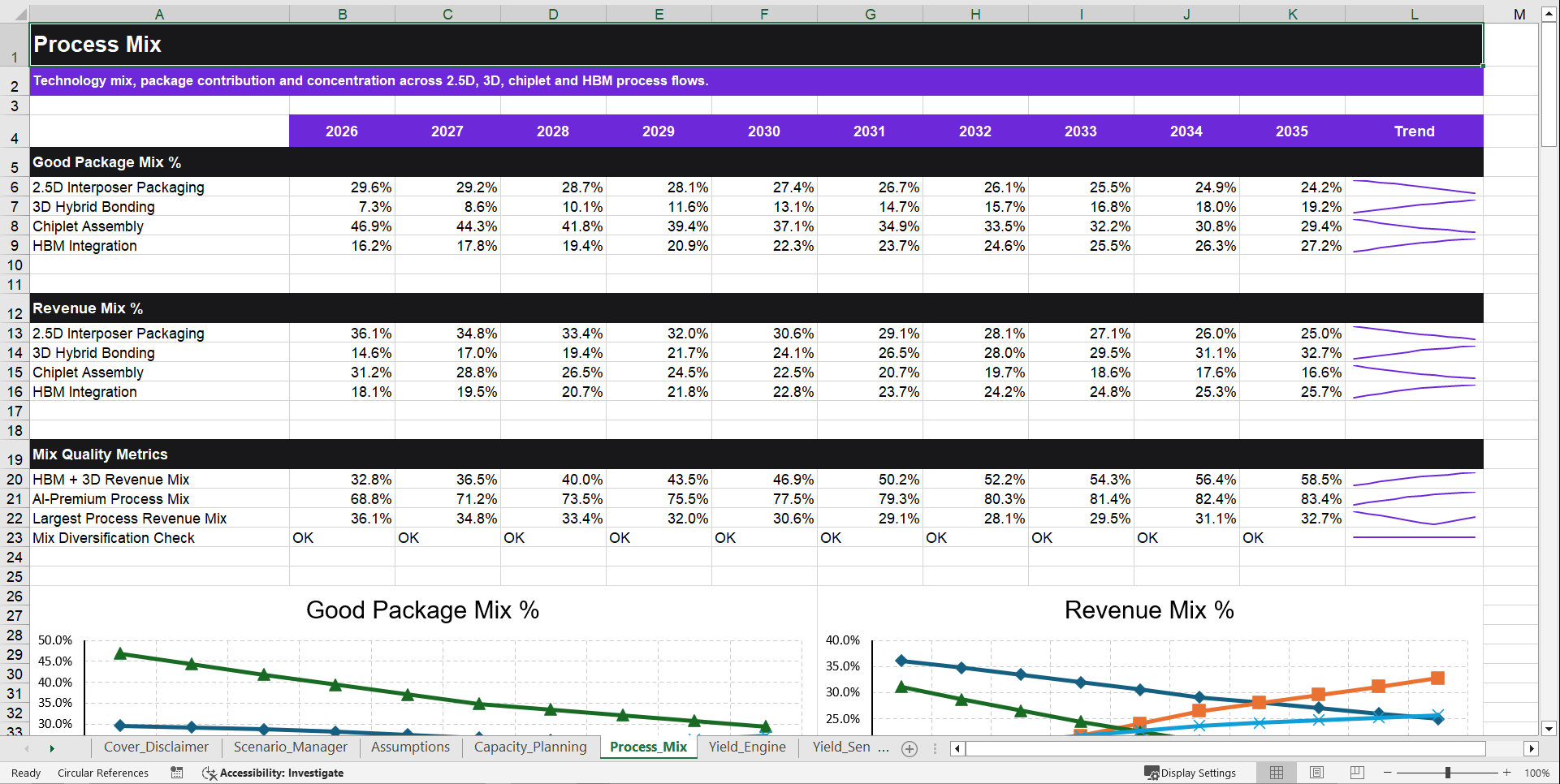Open Scenario_Manager sheet tab
The width and height of the screenshot is (1560, 784).
click(x=290, y=747)
